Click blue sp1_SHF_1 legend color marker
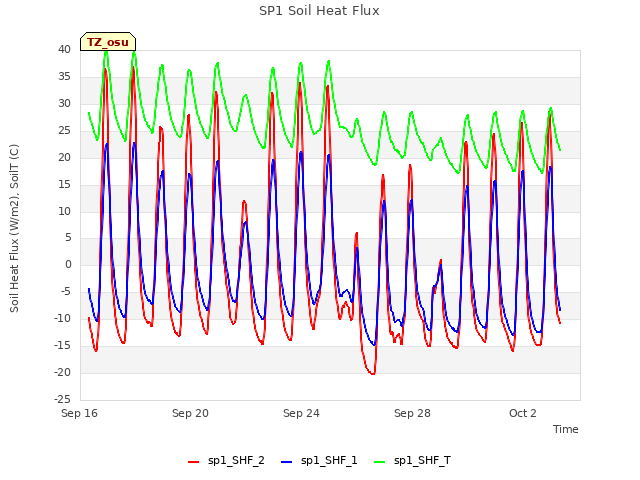Viewport: 640px width, 480px height. [x=287, y=462]
